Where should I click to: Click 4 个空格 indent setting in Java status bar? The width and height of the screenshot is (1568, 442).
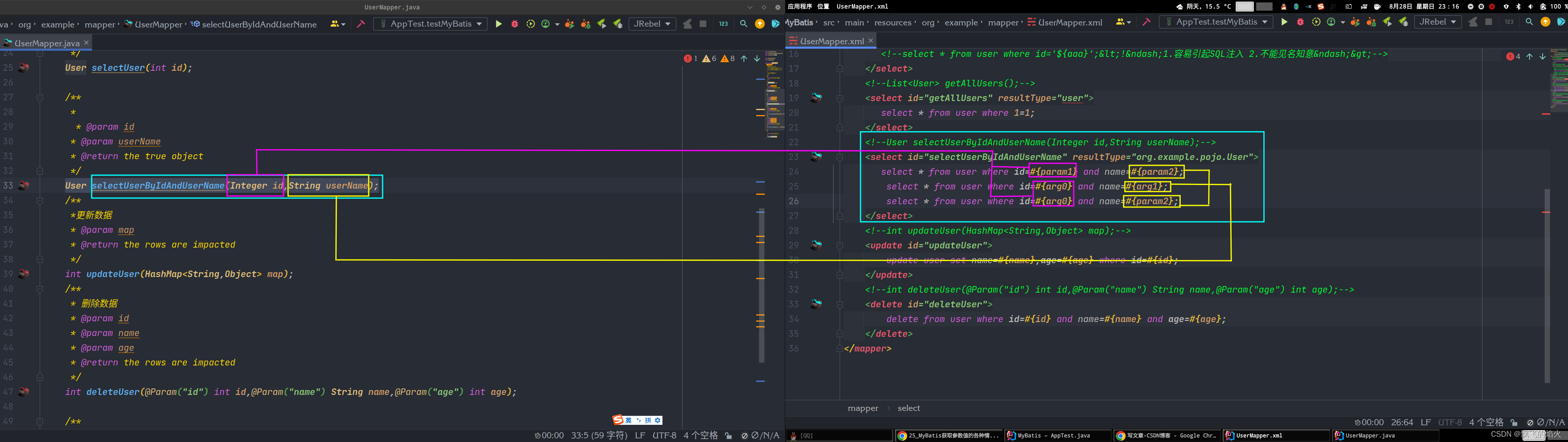701,435
